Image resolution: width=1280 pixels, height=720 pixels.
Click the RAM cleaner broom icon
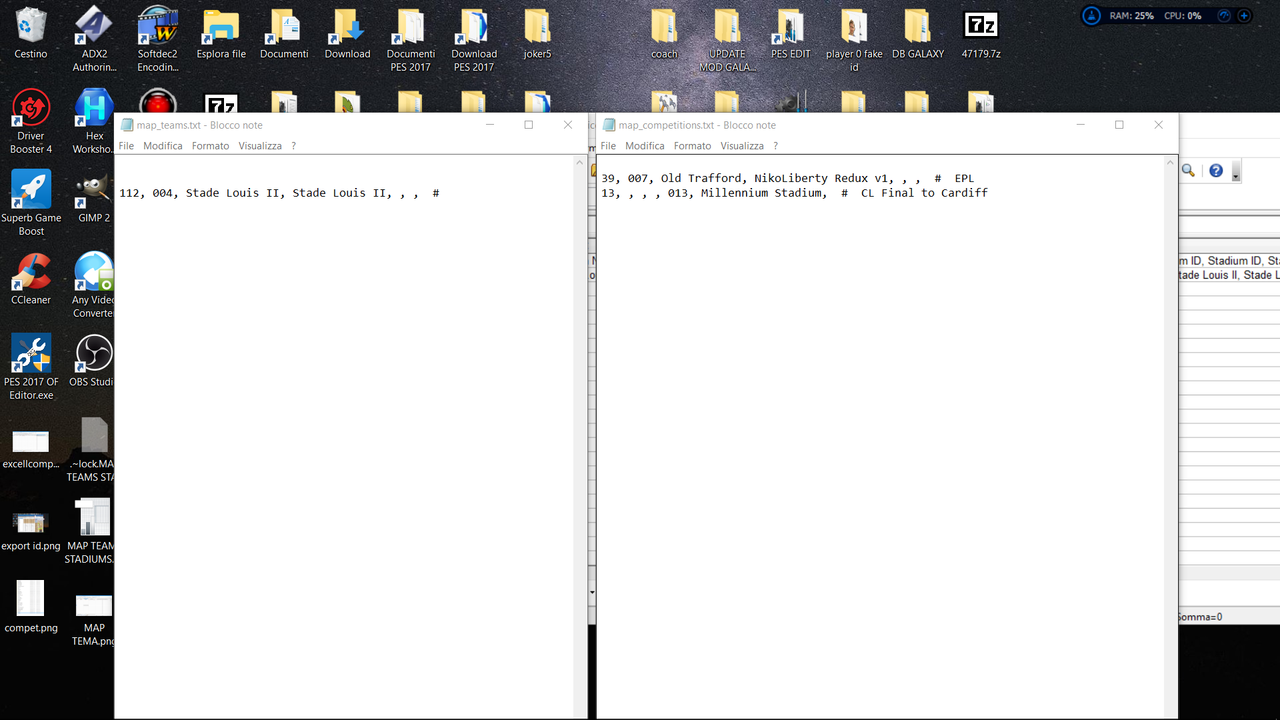[1093, 15]
